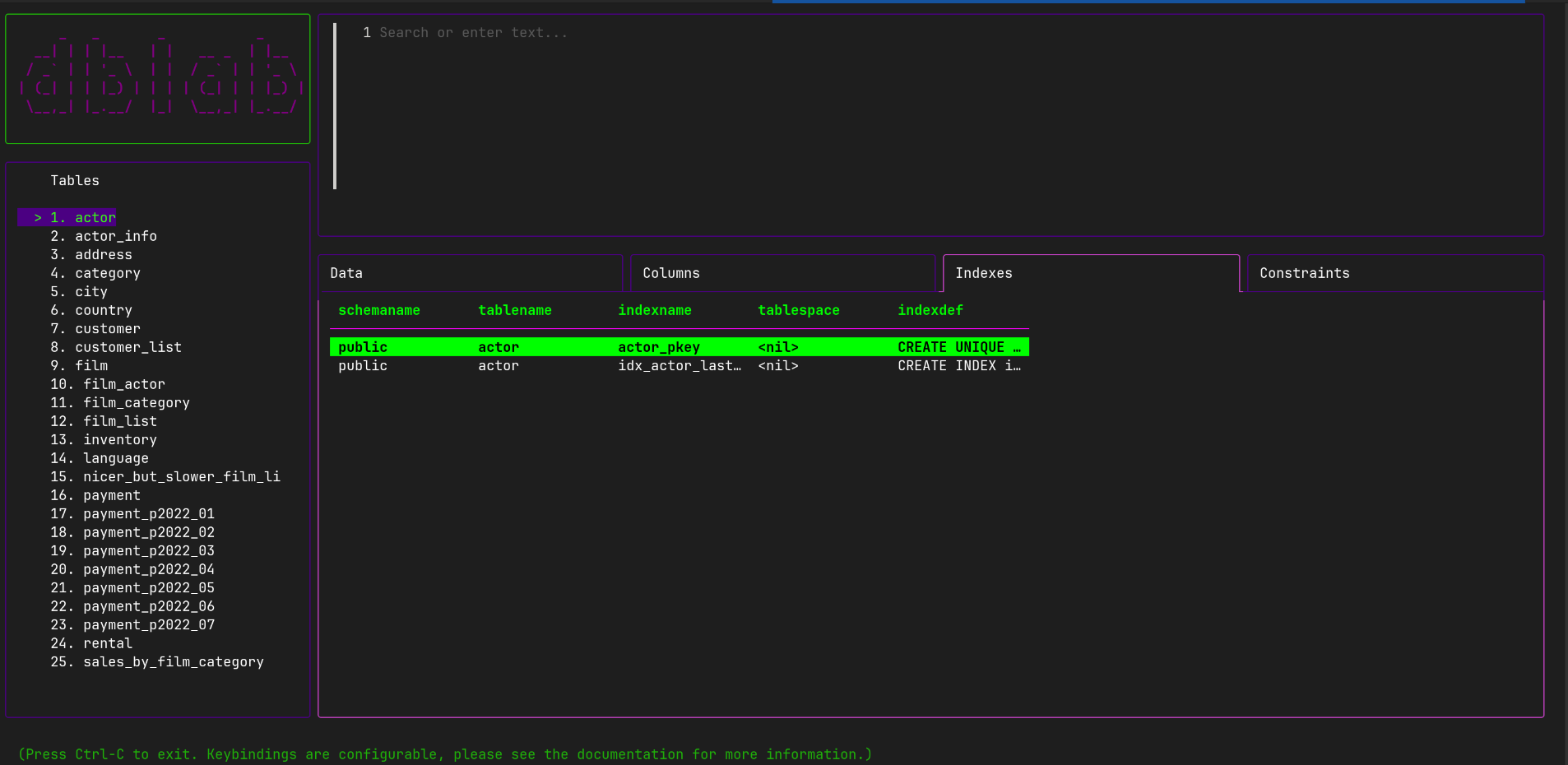
Task: Switch to the Columns tab
Action: 782,273
